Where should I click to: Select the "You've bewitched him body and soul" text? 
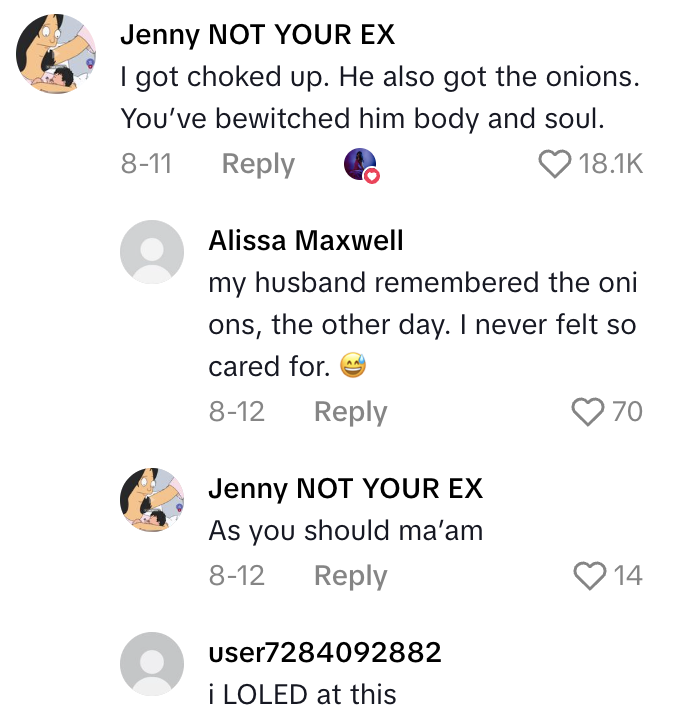[362, 118]
